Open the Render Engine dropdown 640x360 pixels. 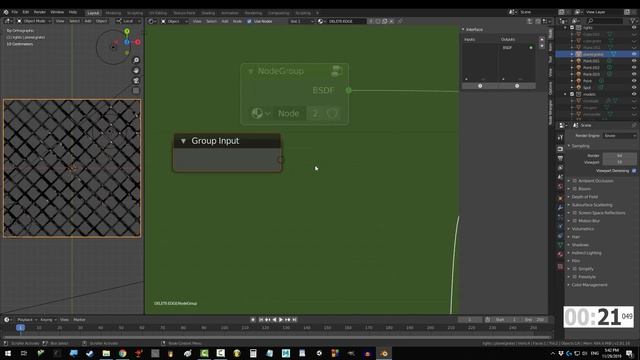coord(620,136)
